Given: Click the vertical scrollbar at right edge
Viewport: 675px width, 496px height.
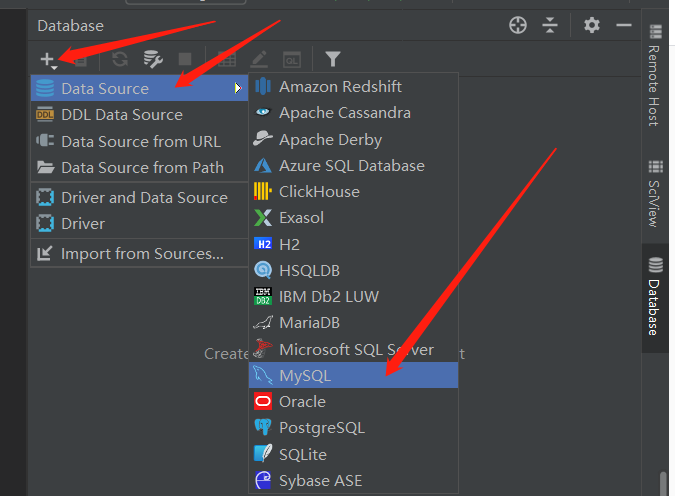Looking at the screenshot, I should coord(663,484).
